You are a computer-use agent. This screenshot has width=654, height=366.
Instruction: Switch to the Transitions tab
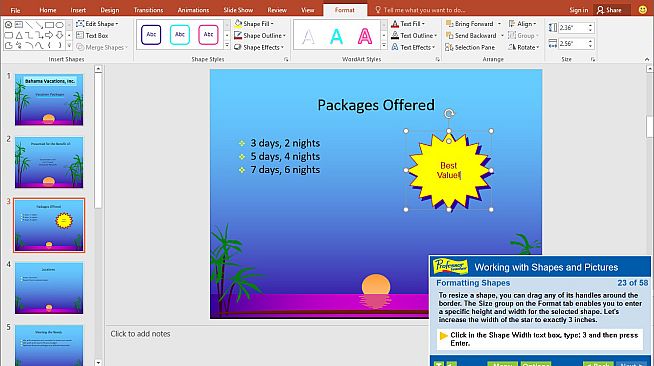point(148,10)
